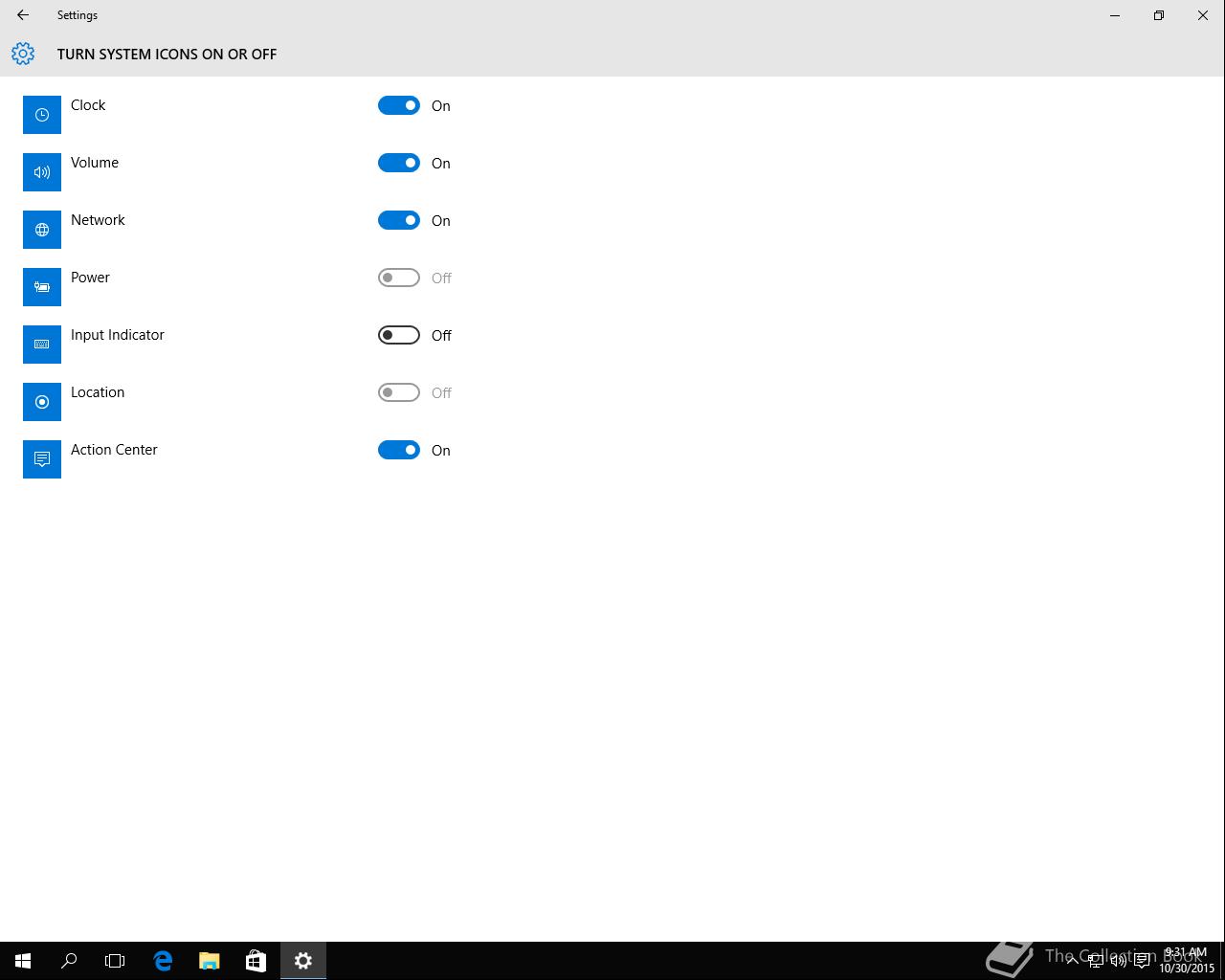The width and height of the screenshot is (1225, 980).
Task: Click the network tray icon
Action: tap(1096, 961)
